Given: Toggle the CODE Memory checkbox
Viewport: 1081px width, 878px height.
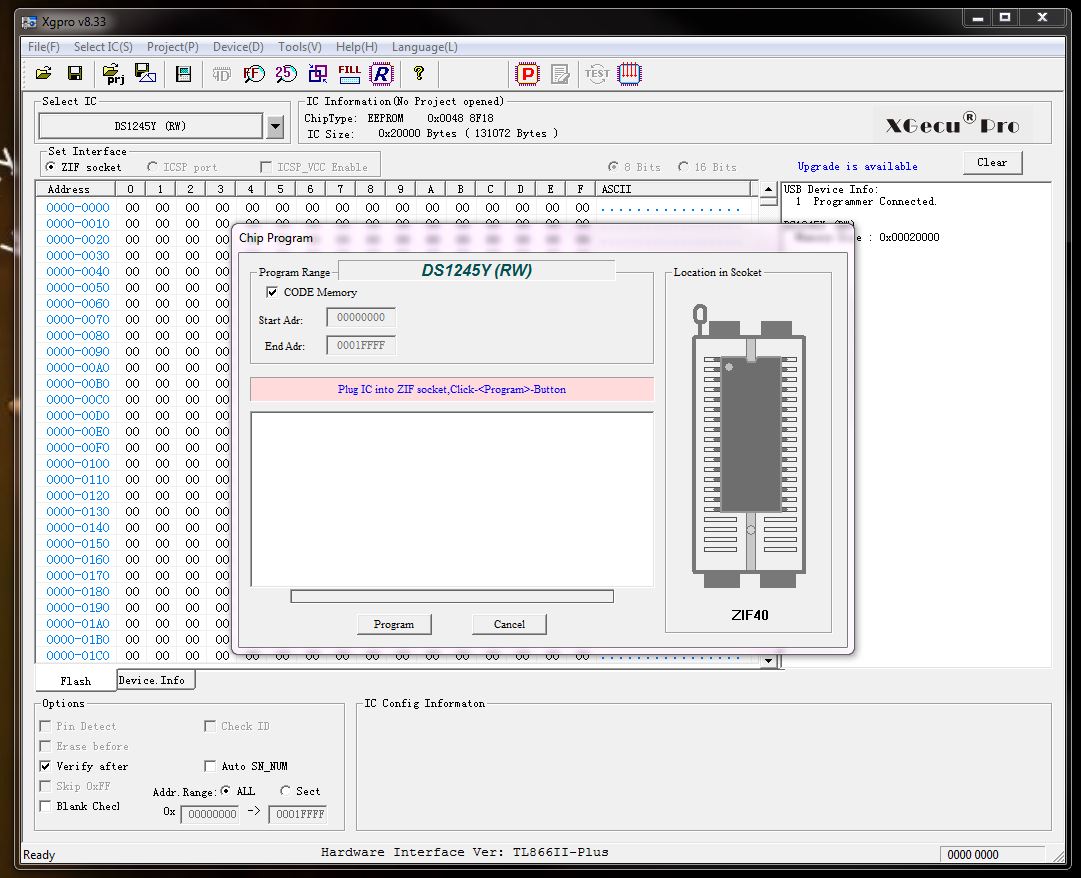Looking at the screenshot, I should pos(272,292).
